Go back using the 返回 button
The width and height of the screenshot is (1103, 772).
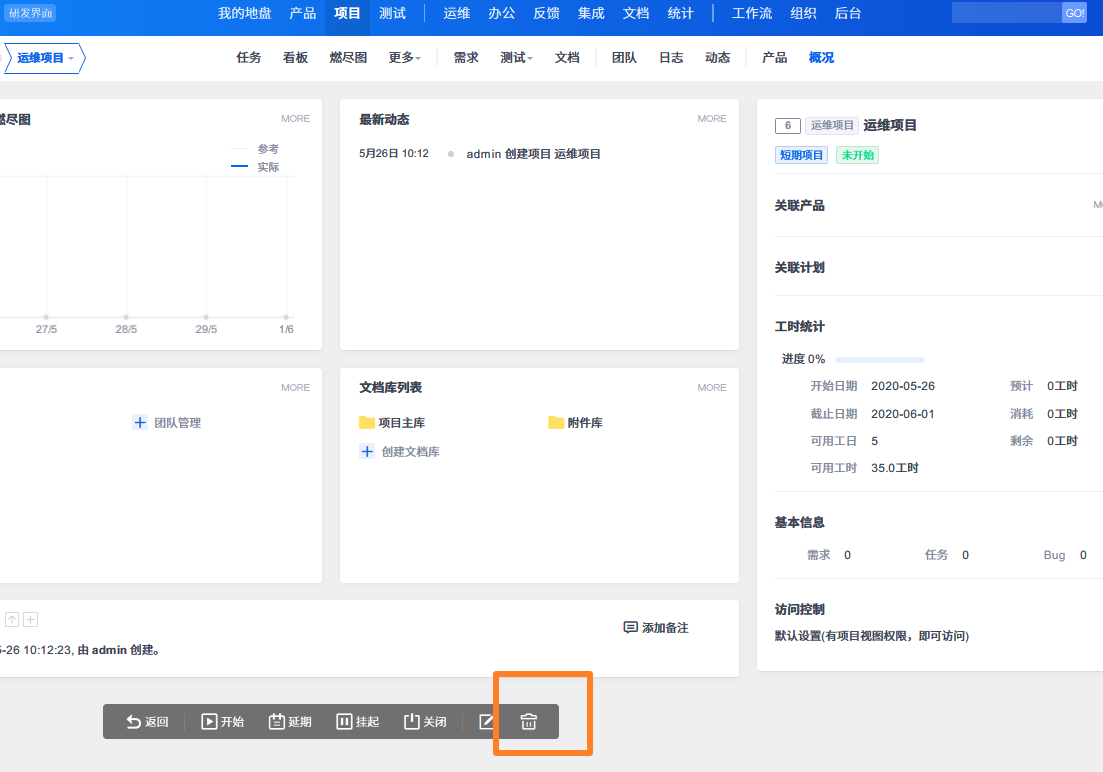tap(147, 722)
